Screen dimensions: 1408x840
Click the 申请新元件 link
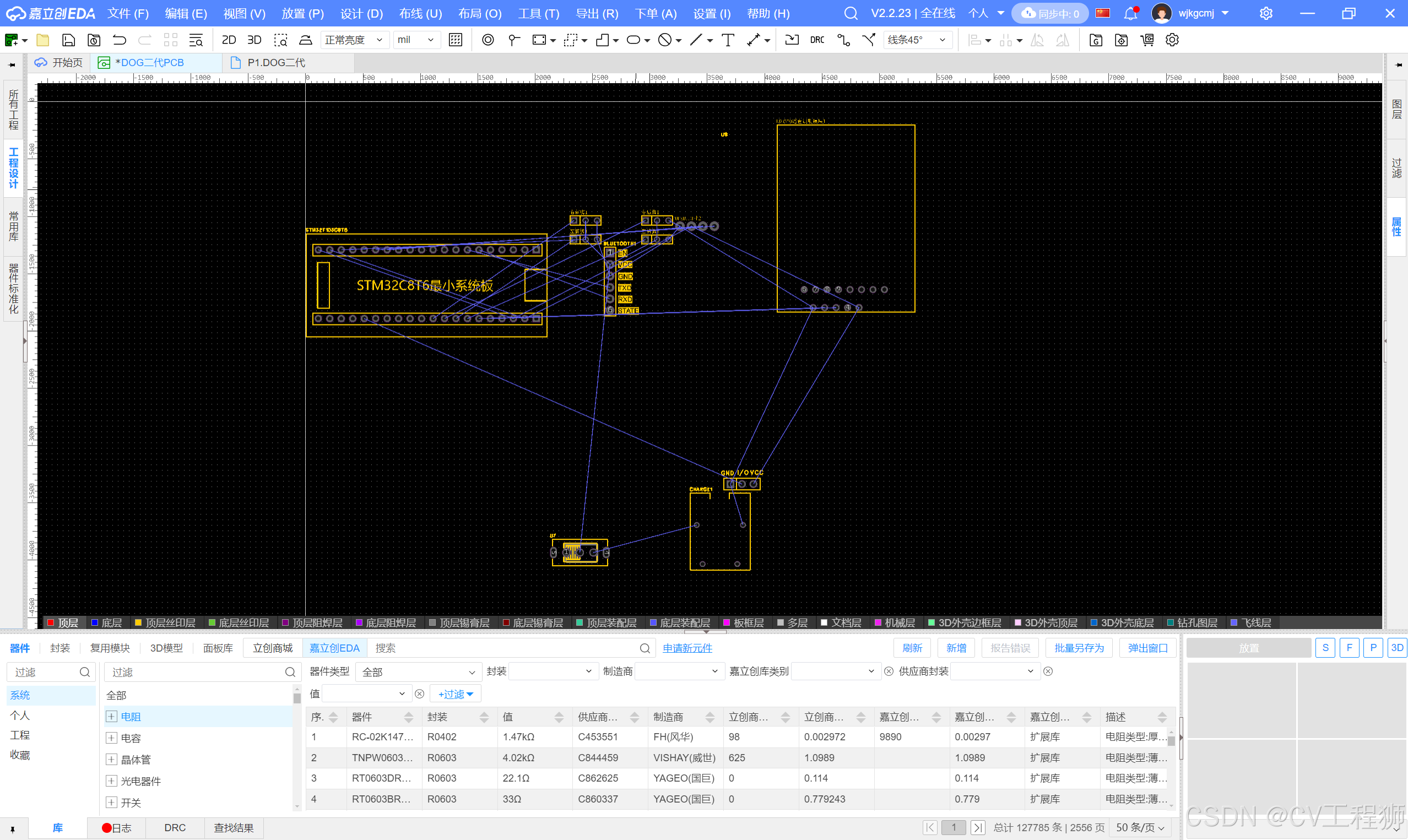[x=687, y=648]
